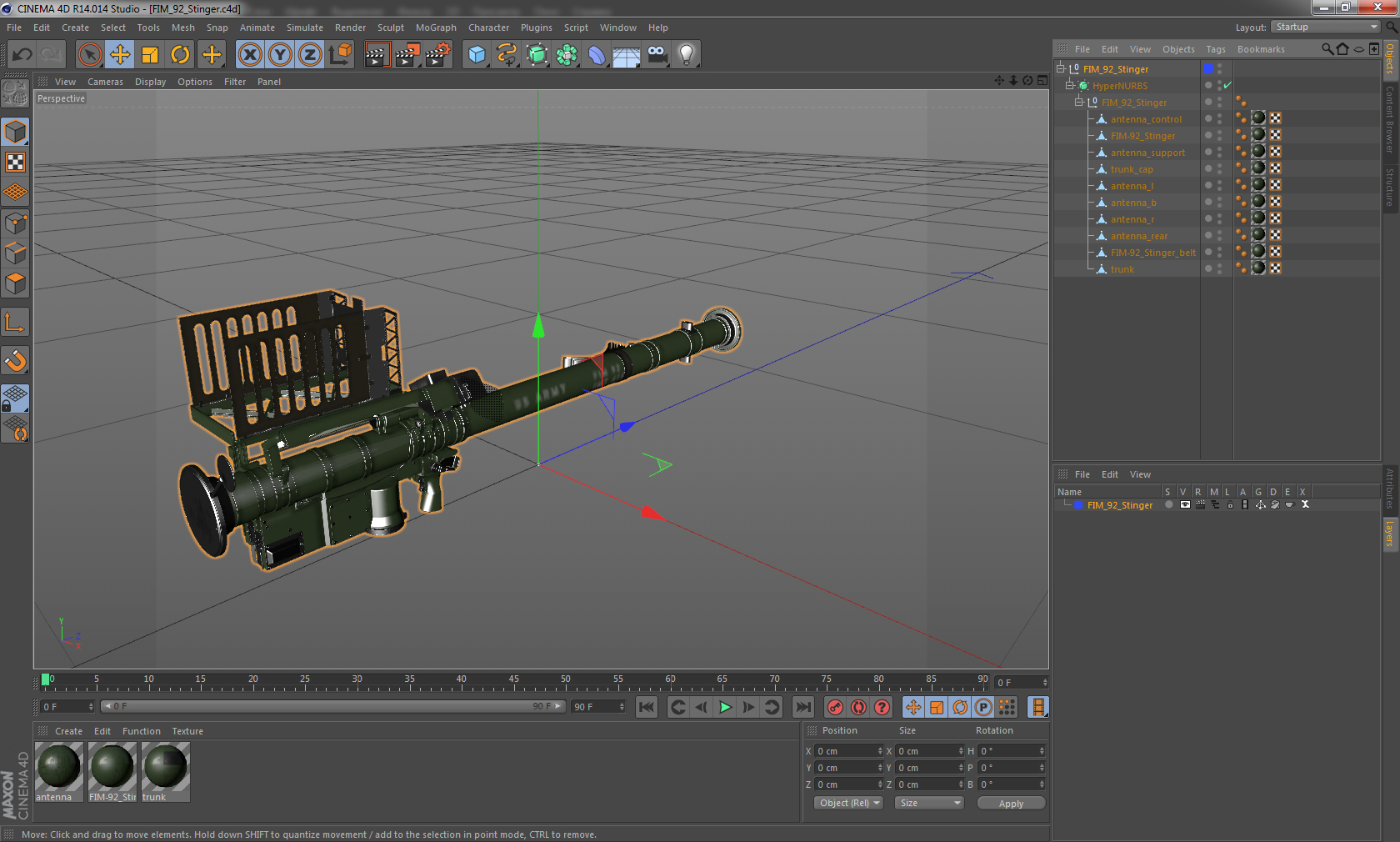Click the FIM_92_Stinger layer color swatch
1400x842 pixels.
click(1078, 505)
